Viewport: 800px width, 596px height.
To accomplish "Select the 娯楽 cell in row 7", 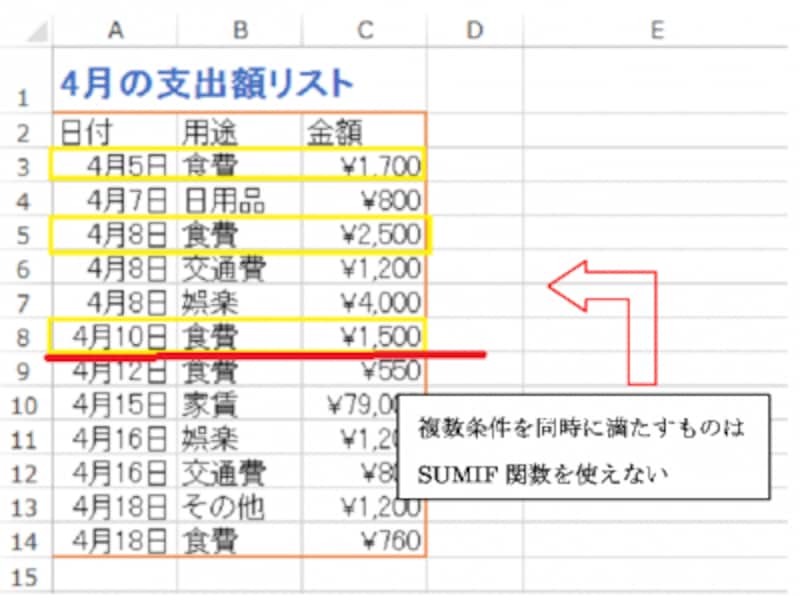I will pos(240,302).
